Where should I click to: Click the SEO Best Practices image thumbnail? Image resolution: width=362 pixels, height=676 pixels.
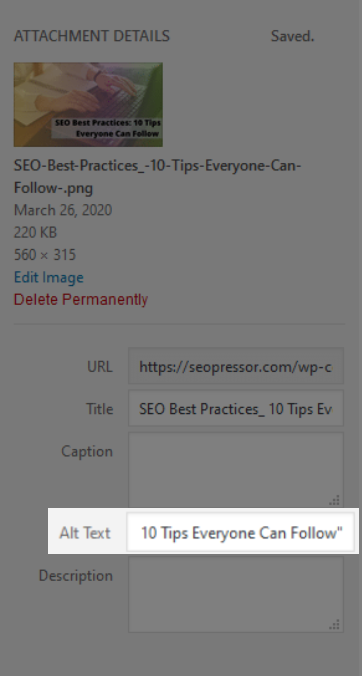(88, 104)
